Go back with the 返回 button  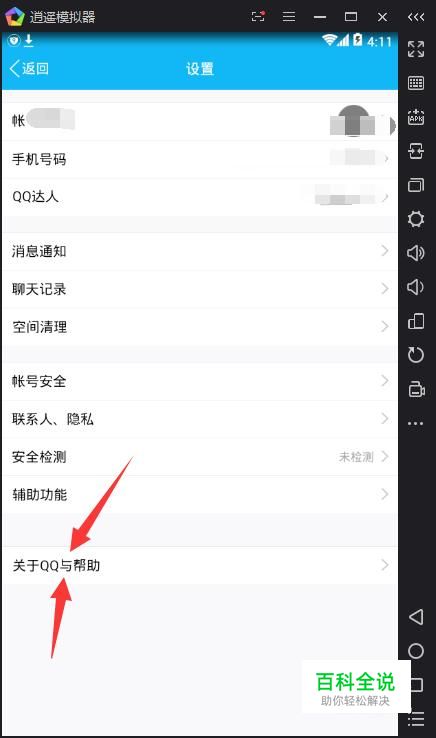pos(29,68)
